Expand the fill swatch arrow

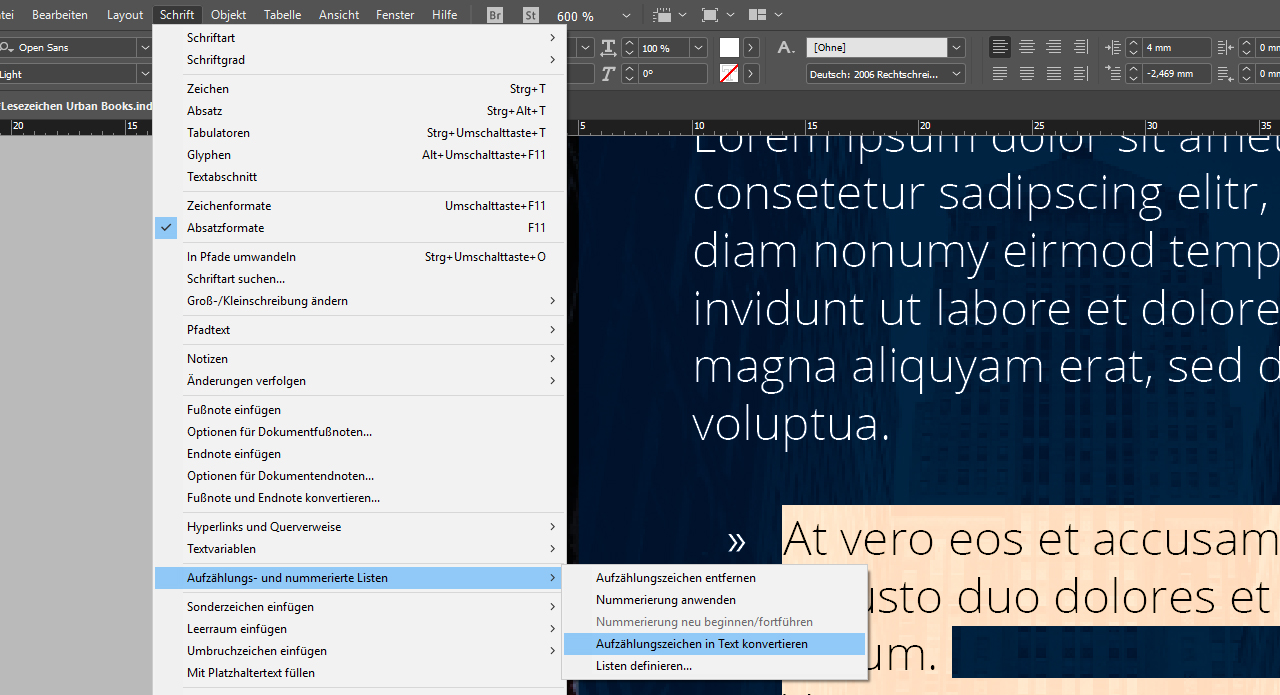pyautogui.click(x=751, y=47)
